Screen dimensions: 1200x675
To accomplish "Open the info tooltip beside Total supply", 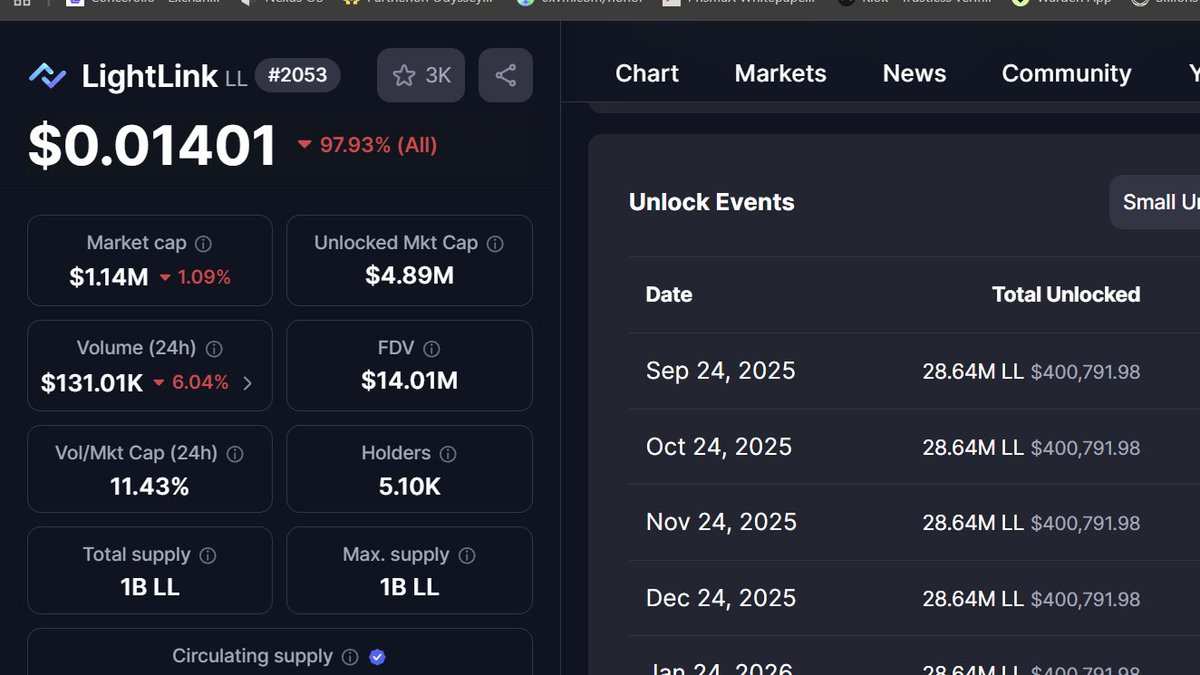I will click(x=209, y=555).
